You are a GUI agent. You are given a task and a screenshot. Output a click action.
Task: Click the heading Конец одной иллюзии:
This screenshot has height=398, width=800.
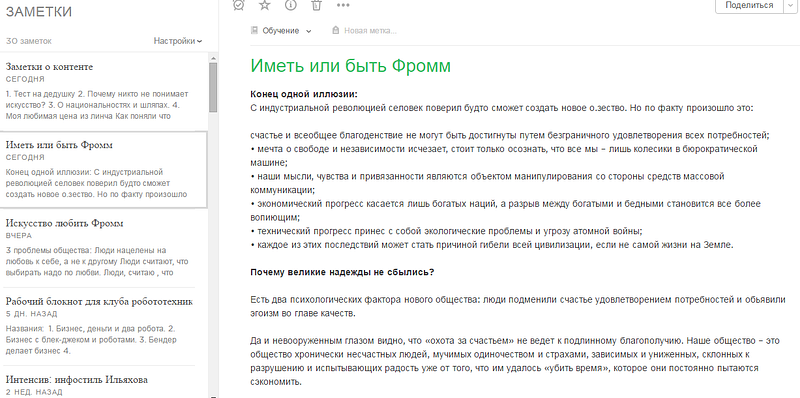coord(304,94)
